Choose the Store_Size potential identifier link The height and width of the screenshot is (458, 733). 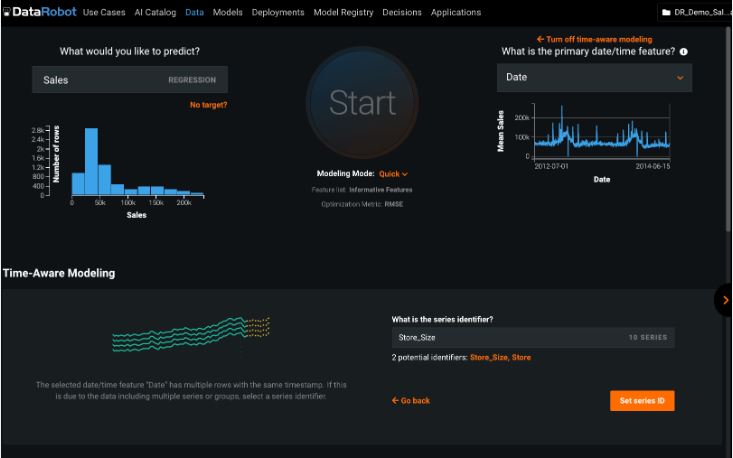tap(489, 358)
